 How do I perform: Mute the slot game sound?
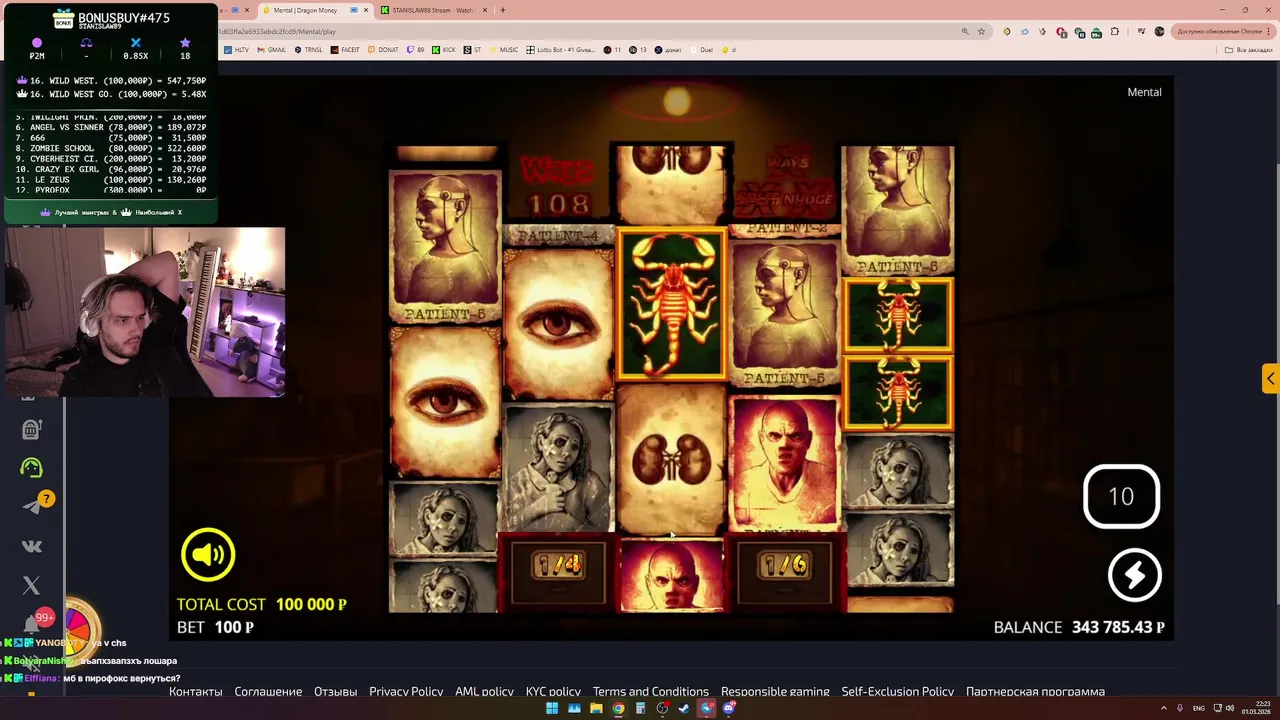pyautogui.click(x=208, y=554)
